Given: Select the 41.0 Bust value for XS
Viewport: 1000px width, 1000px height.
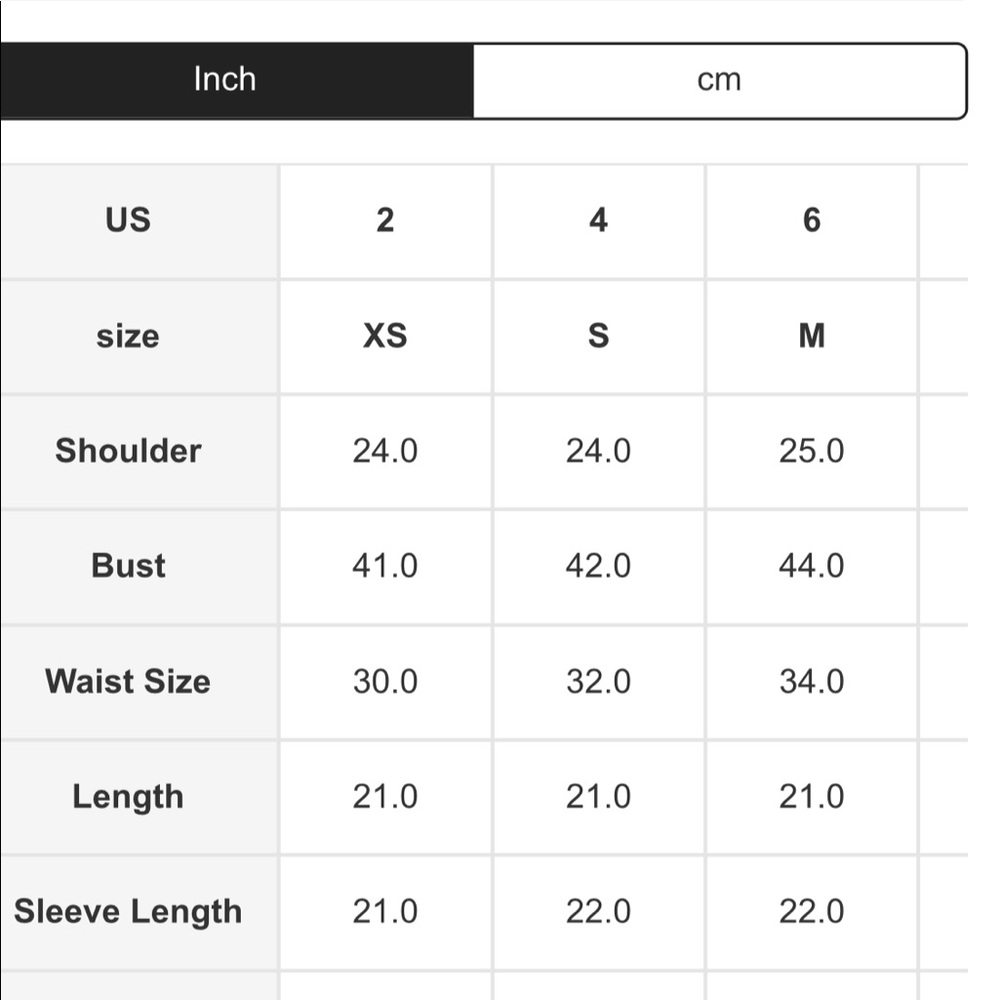Looking at the screenshot, I should 385,566.
